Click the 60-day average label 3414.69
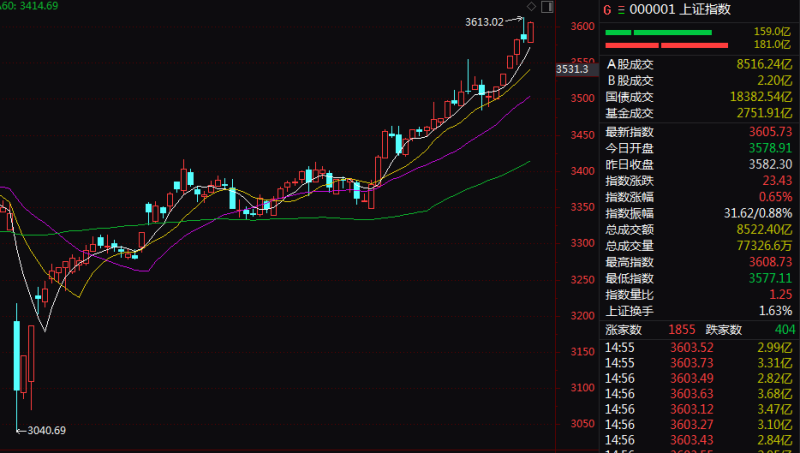Viewport: 800px width, 453px height. coord(38,6)
